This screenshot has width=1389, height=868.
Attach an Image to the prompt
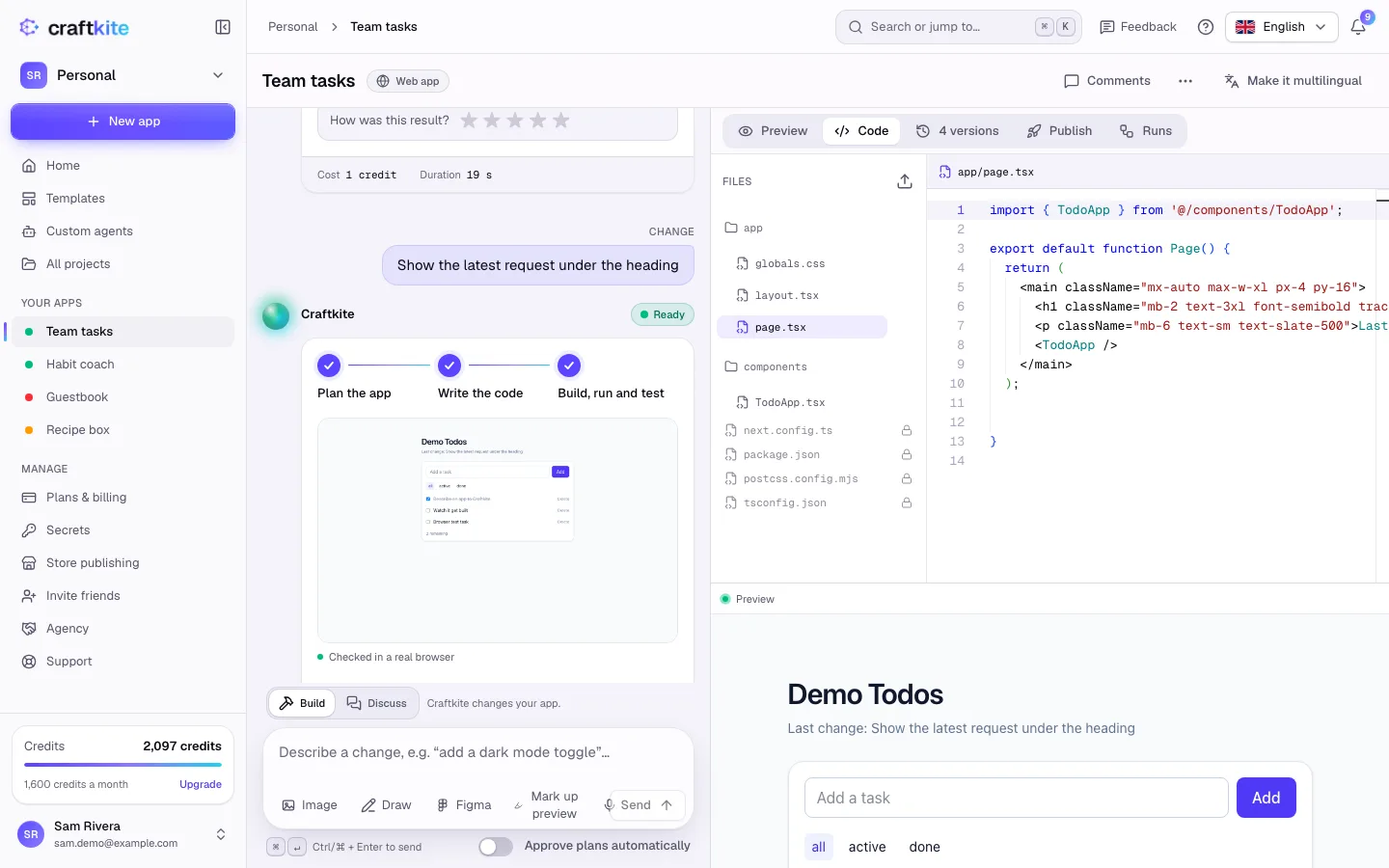310,805
